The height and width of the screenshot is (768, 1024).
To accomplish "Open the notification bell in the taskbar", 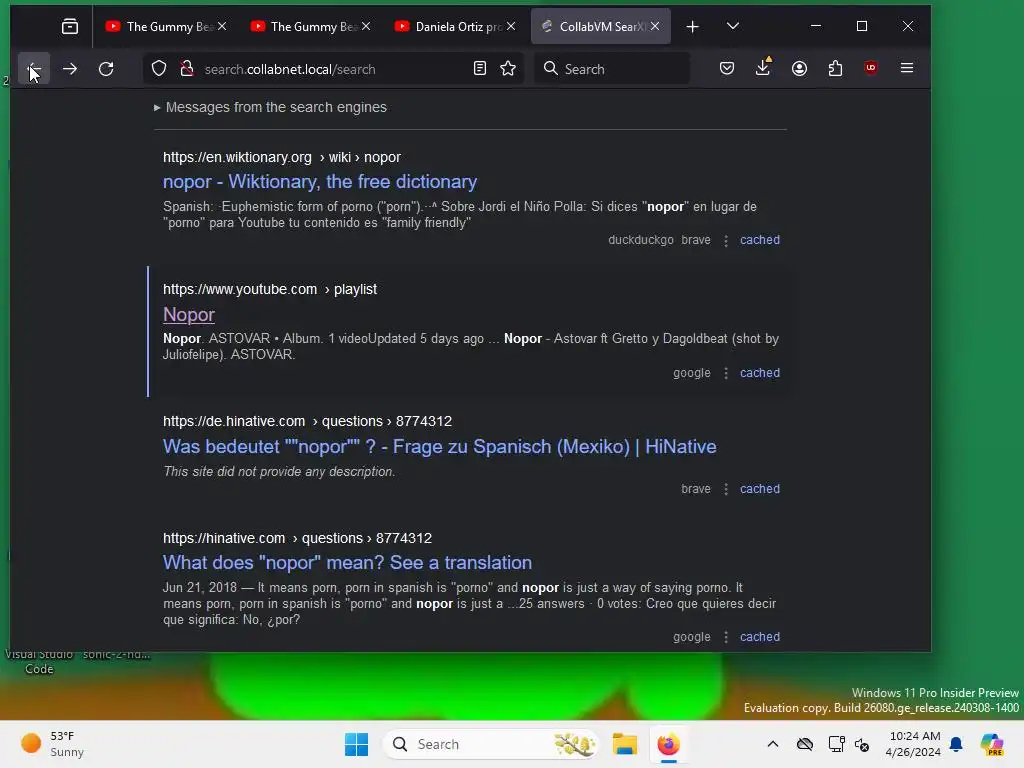I will (956, 744).
